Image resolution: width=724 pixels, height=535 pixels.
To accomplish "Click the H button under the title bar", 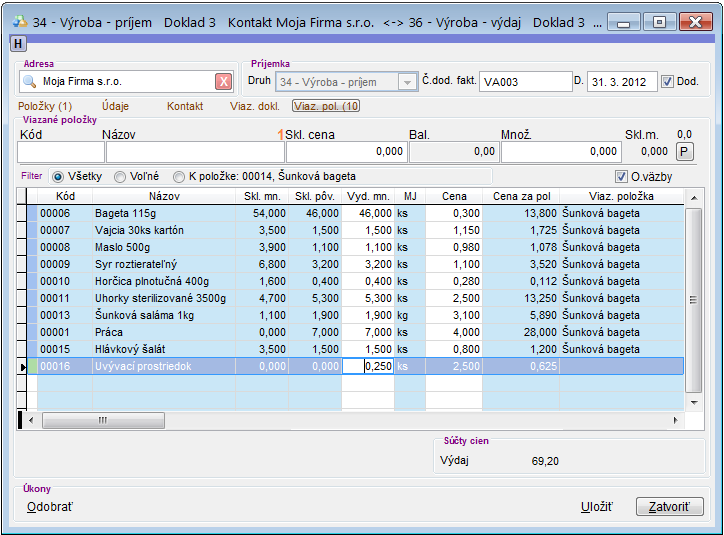I will [x=17, y=42].
